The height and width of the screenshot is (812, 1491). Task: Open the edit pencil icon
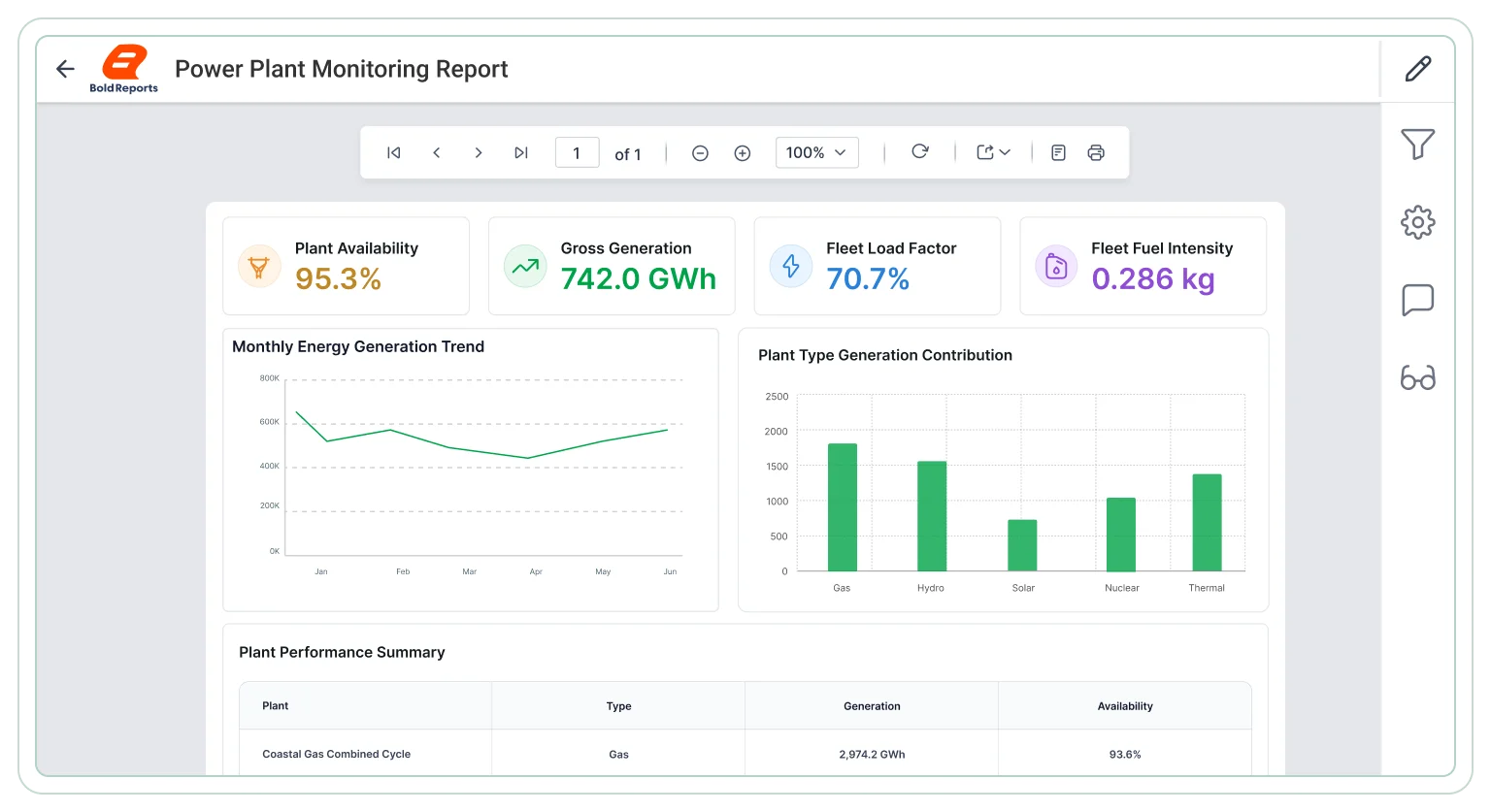(1418, 69)
